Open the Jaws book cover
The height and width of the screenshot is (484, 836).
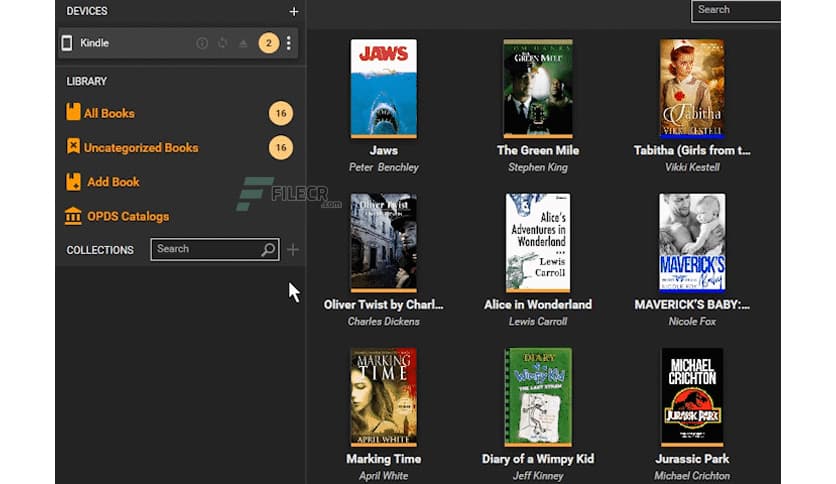[x=384, y=88]
